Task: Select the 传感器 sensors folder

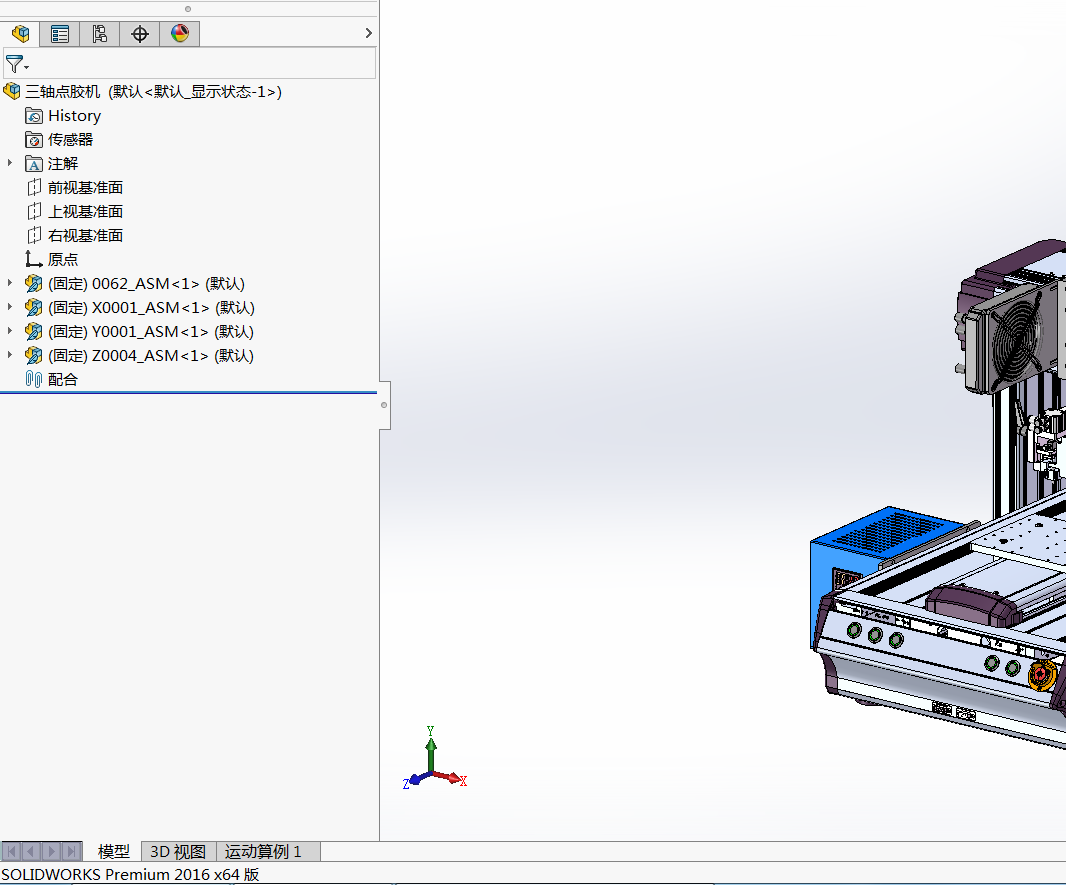Action: (x=71, y=139)
